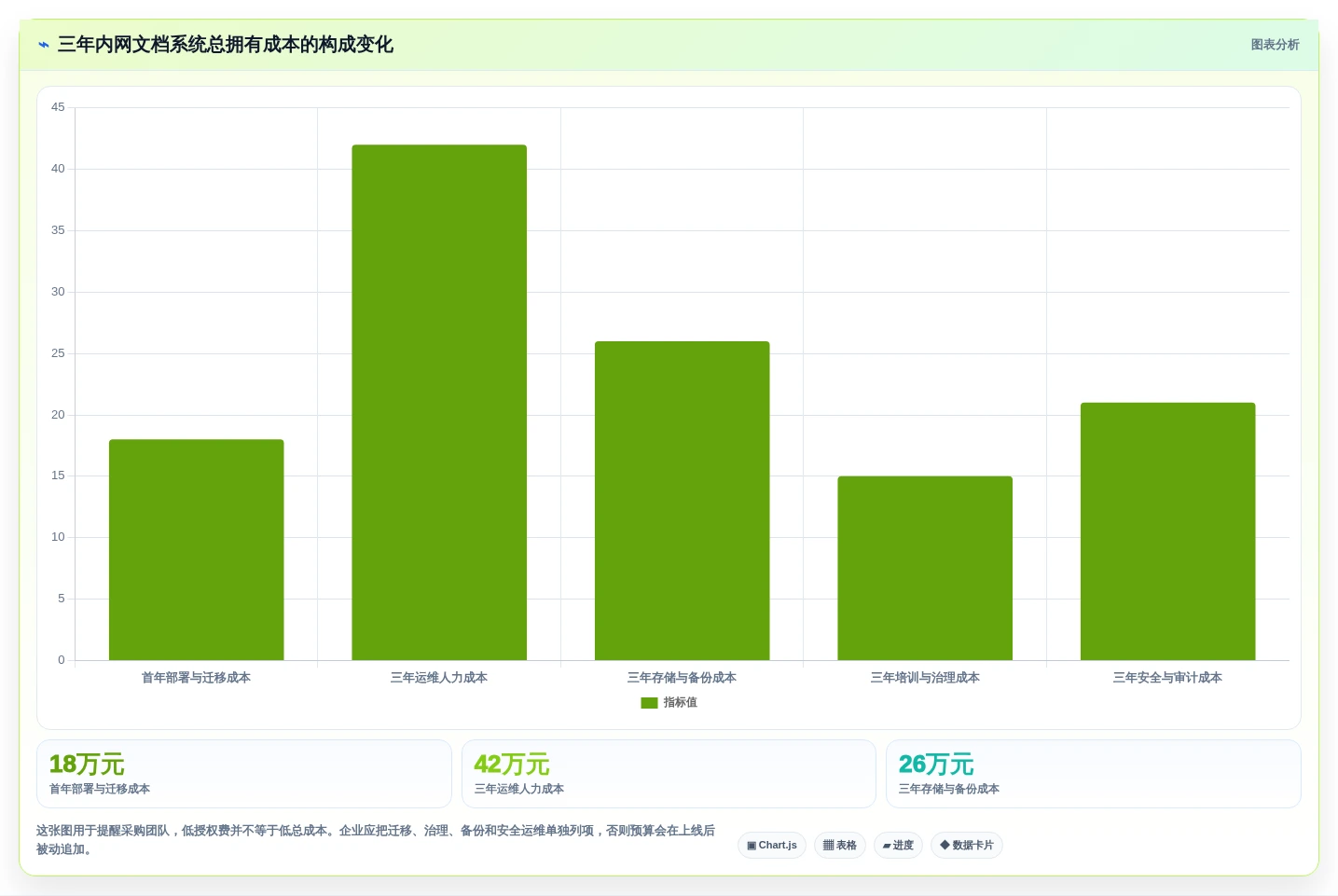Open the 18万元 data card
The height and width of the screenshot is (896, 1338).
244,774
